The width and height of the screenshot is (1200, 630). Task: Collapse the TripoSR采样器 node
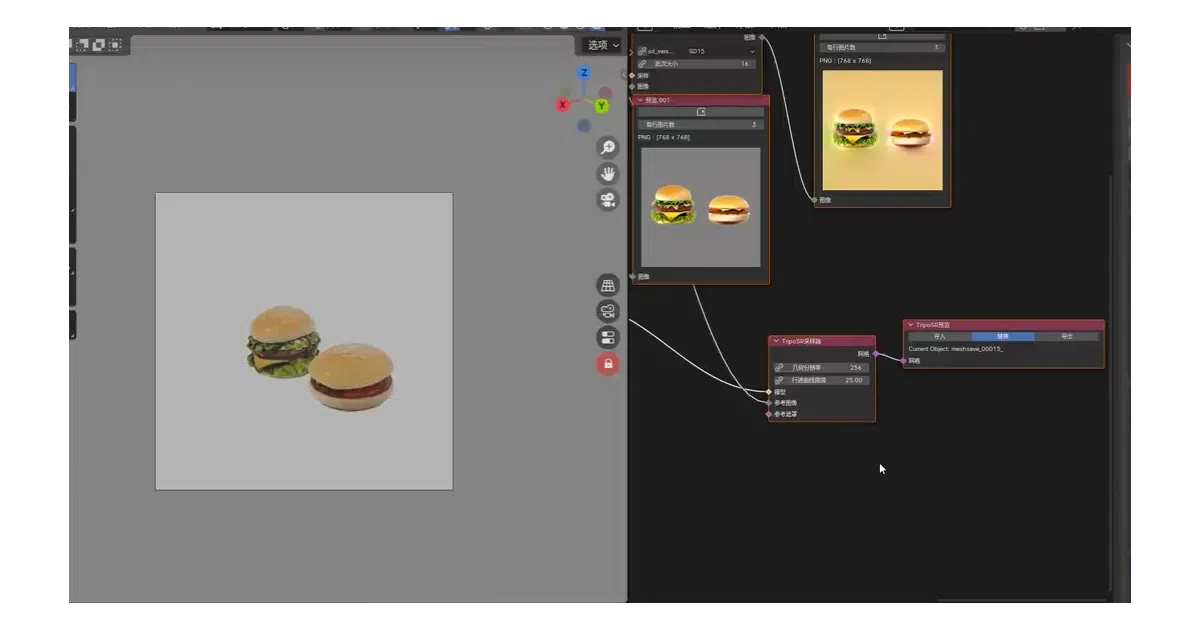(776, 341)
